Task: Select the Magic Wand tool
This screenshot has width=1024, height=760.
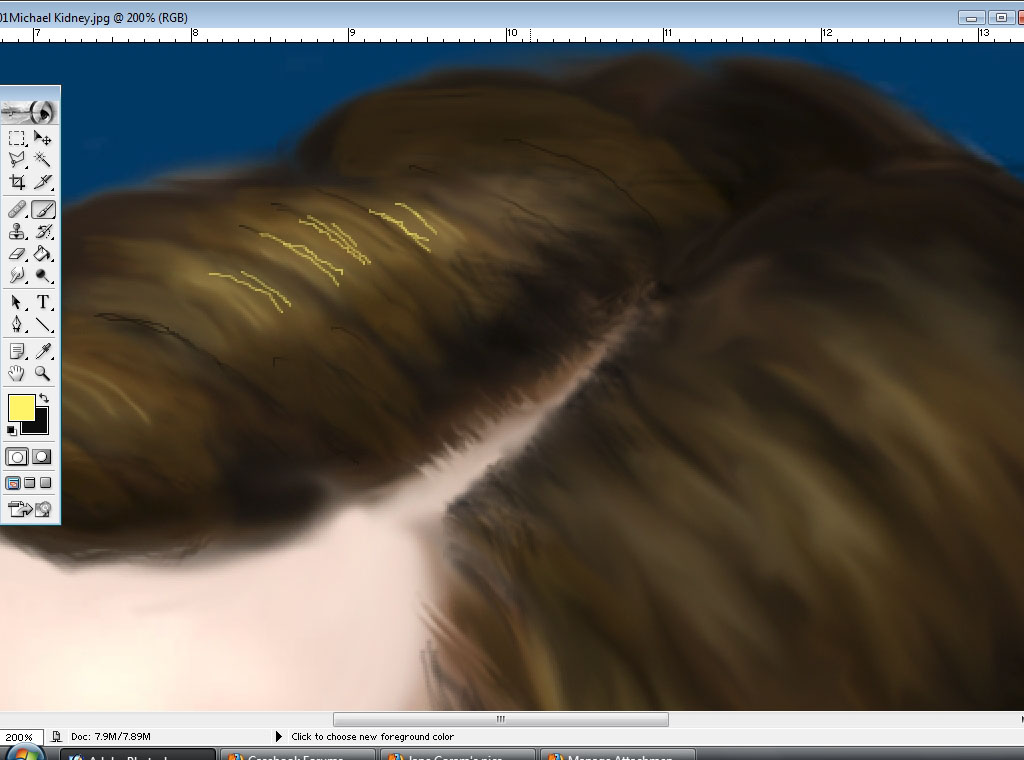Action: pyautogui.click(x=43, y=159)
